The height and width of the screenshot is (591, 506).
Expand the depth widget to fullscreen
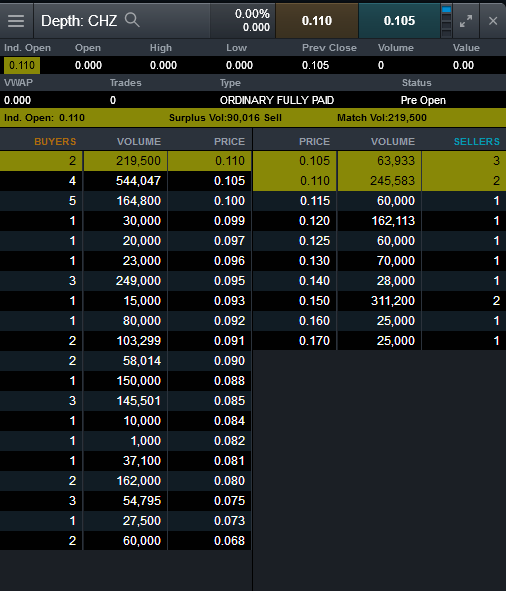coord(466,21)
